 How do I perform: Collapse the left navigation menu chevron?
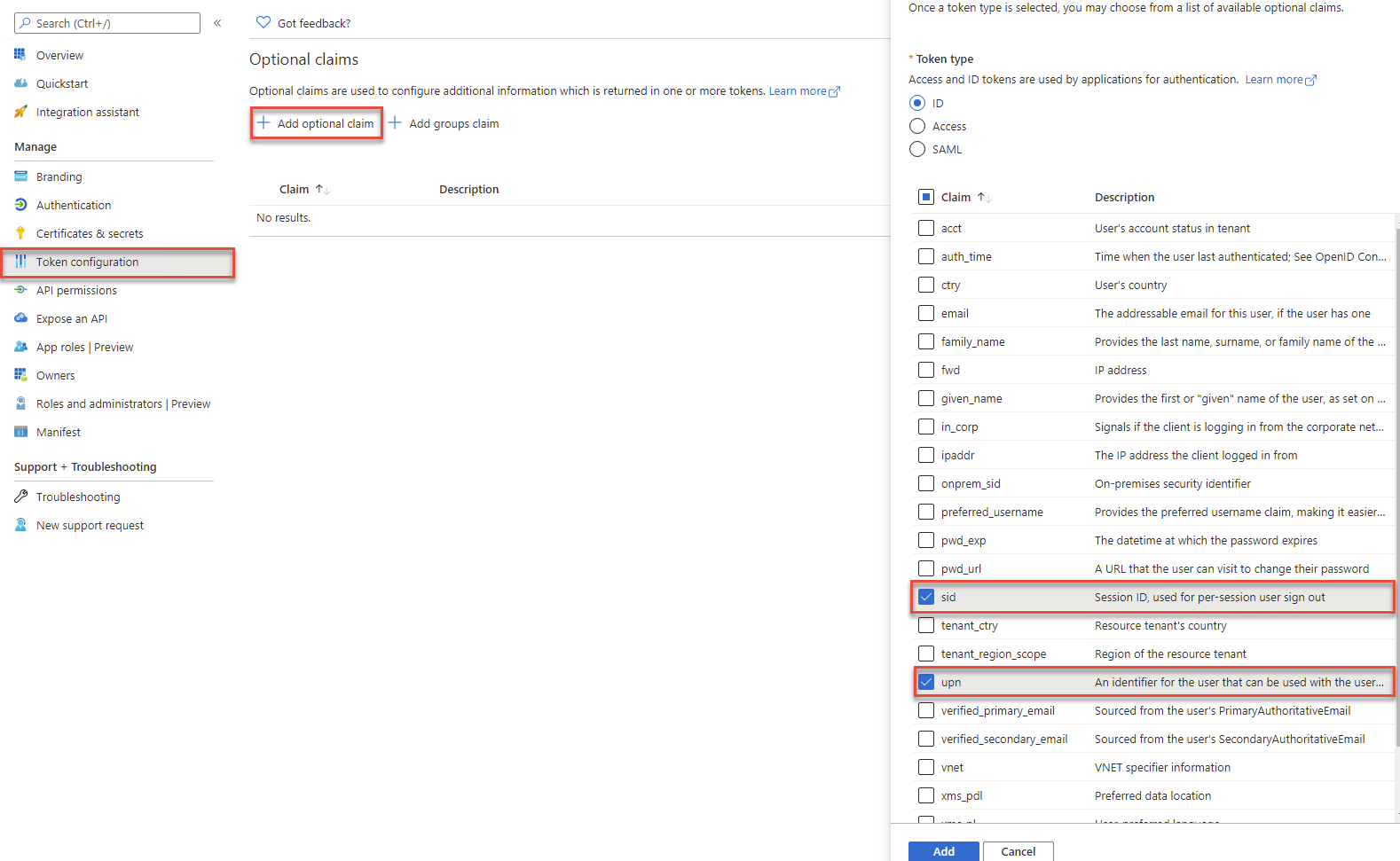click(217, 23)
